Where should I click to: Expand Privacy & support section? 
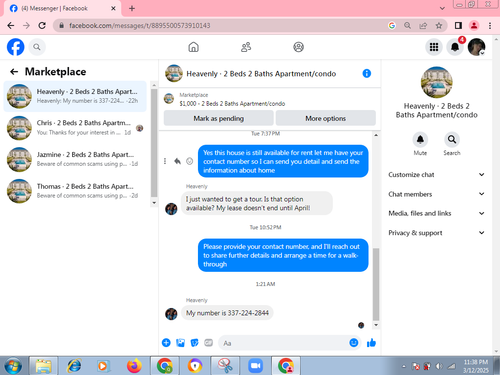coord(436,233)
